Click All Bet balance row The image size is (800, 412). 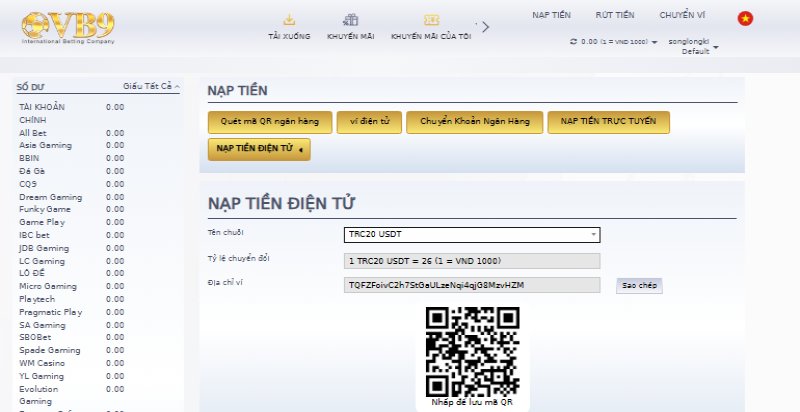click(71, 133)
